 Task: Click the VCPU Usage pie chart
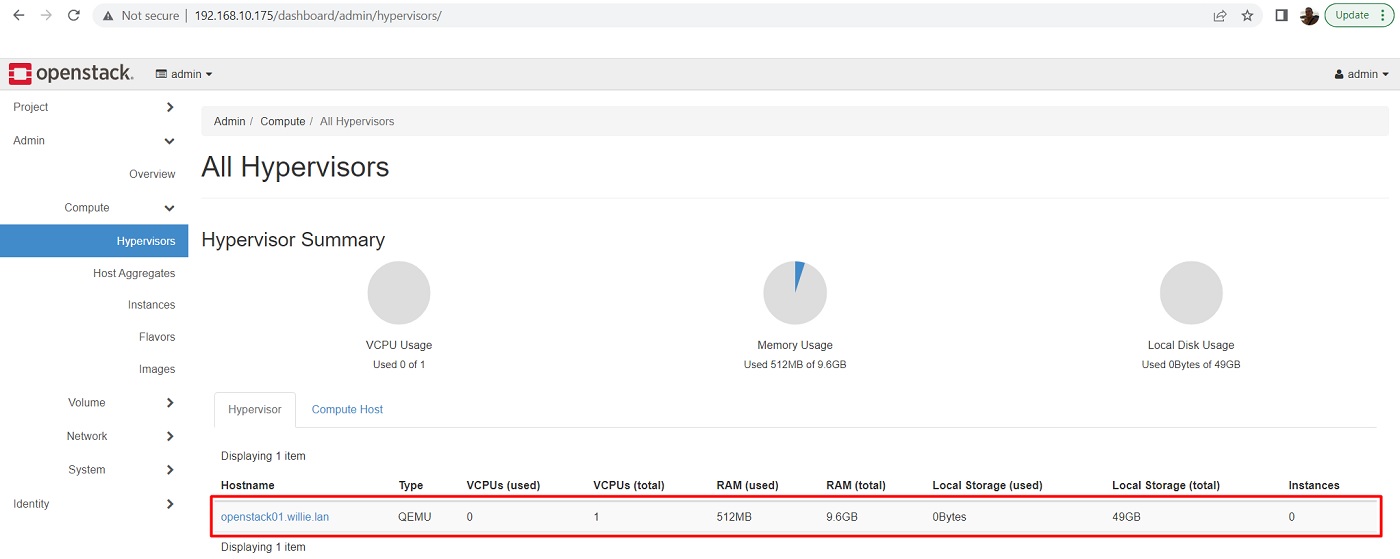point(399,293)
